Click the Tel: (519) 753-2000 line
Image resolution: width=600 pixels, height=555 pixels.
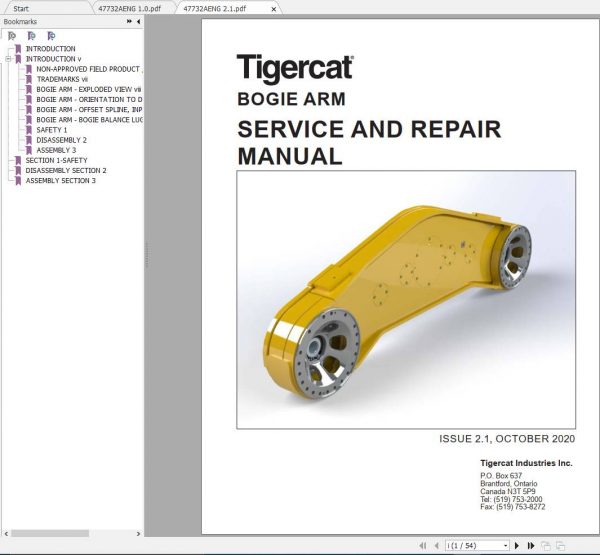(x=511, y=499)
